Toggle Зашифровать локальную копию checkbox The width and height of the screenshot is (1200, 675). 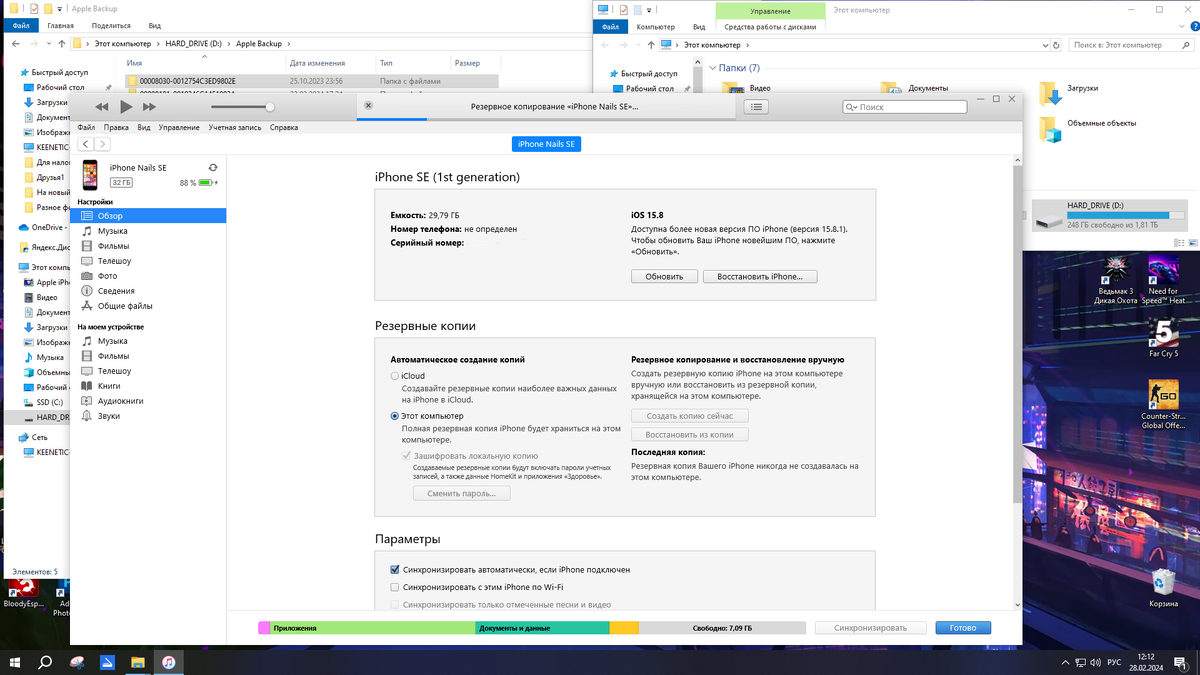pyautogui.click(x=407, y=455)
